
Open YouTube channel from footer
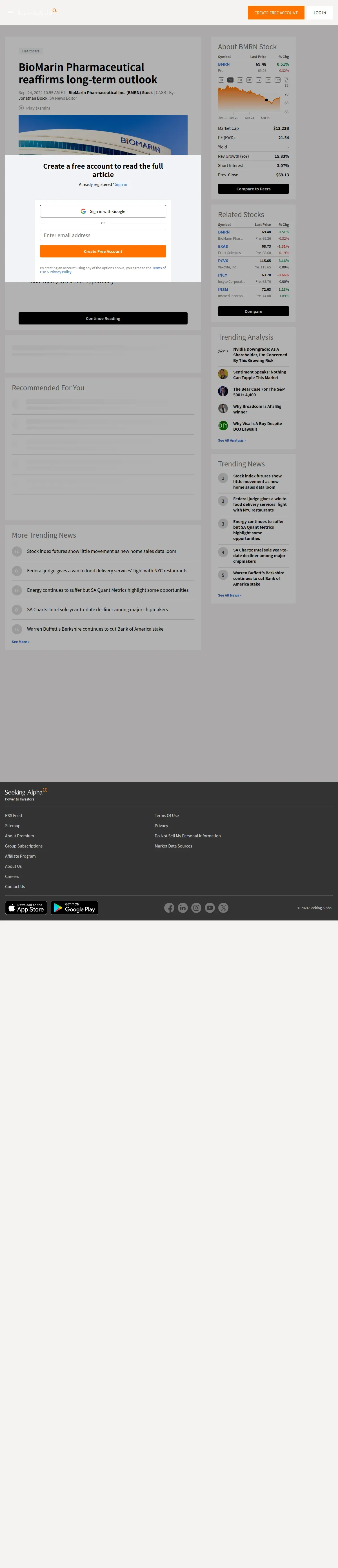(210, 908)
